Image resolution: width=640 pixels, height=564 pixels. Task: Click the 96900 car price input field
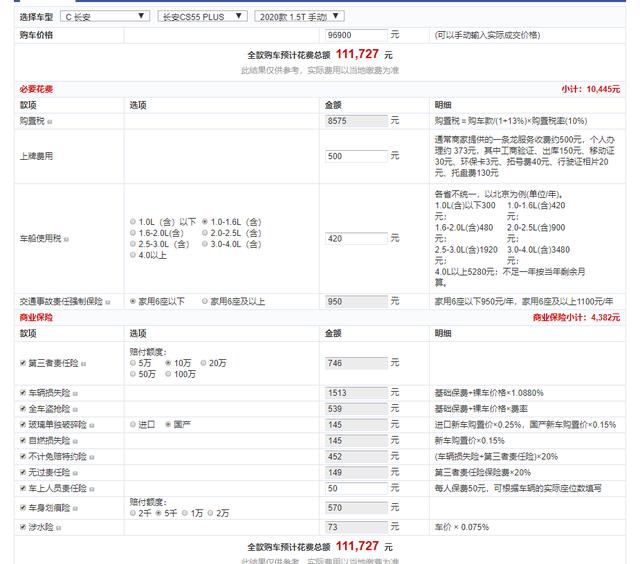pyautogui.click(x=356, y=35)
